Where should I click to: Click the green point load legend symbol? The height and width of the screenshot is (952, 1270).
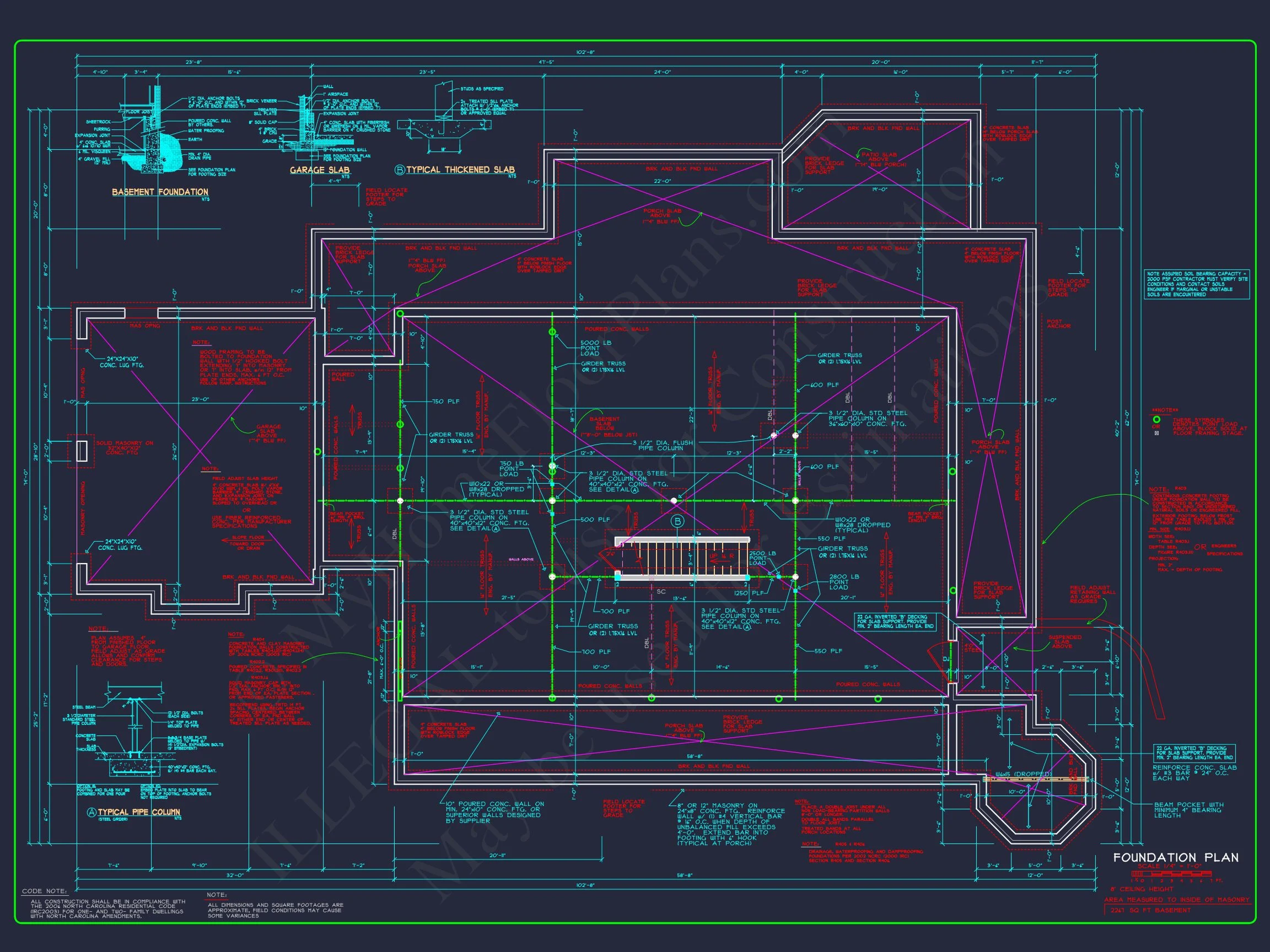pyautogui.click(x=1157, y=420)
